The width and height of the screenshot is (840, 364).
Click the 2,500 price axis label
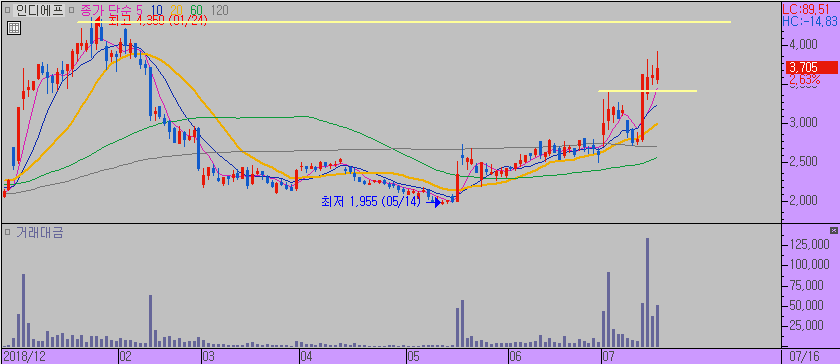pyautogui.click(x=804, y=162)
